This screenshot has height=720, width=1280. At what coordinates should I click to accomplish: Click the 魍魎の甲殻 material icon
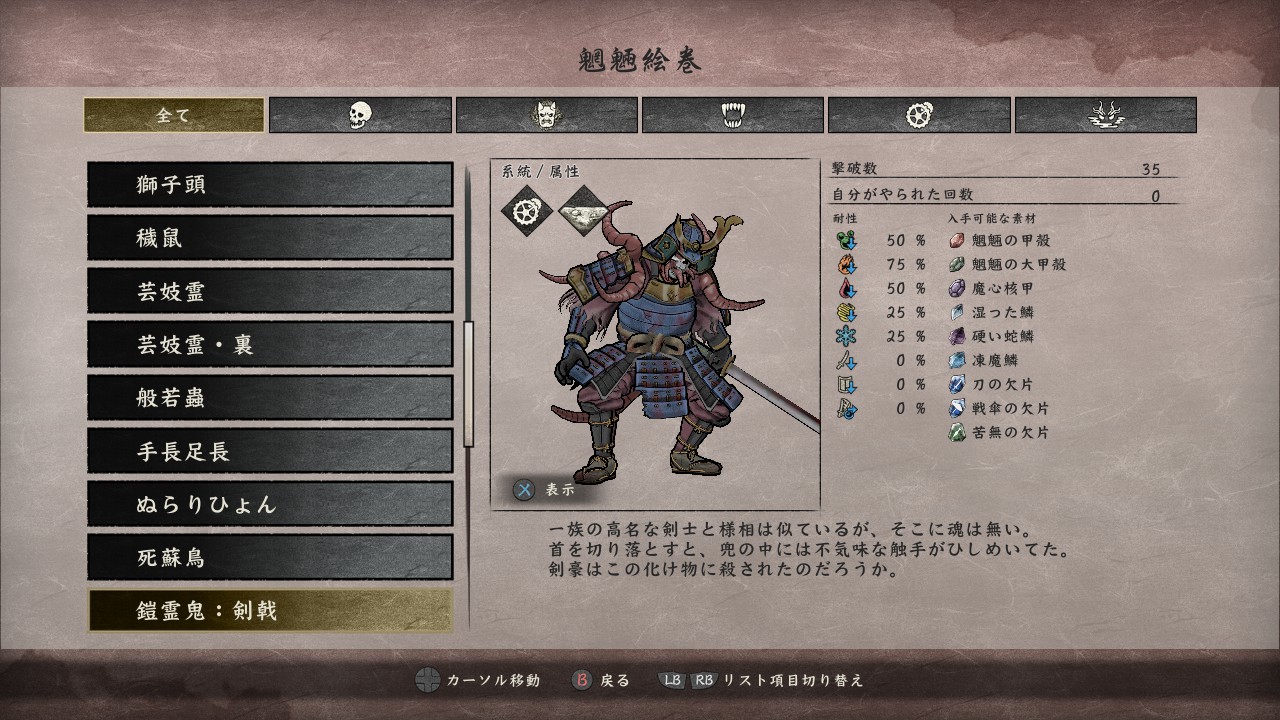[x=957, y=240]
